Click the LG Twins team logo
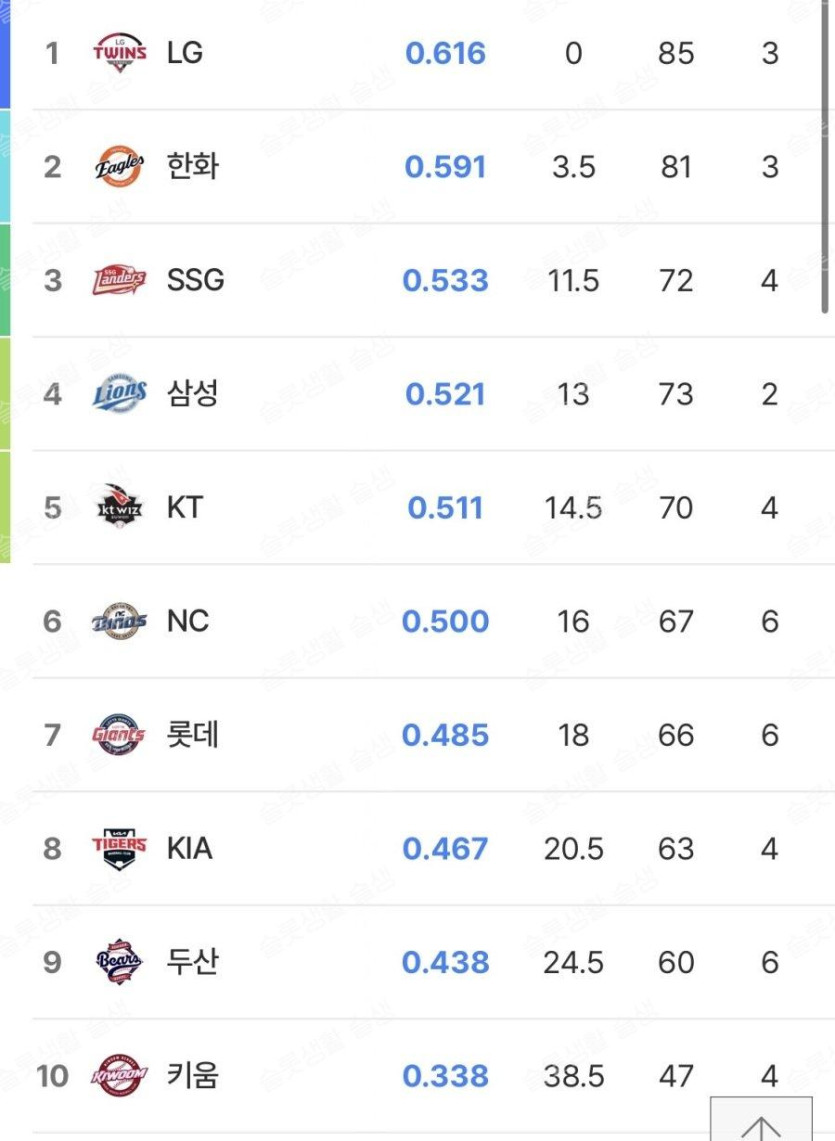 pos(119,52)
